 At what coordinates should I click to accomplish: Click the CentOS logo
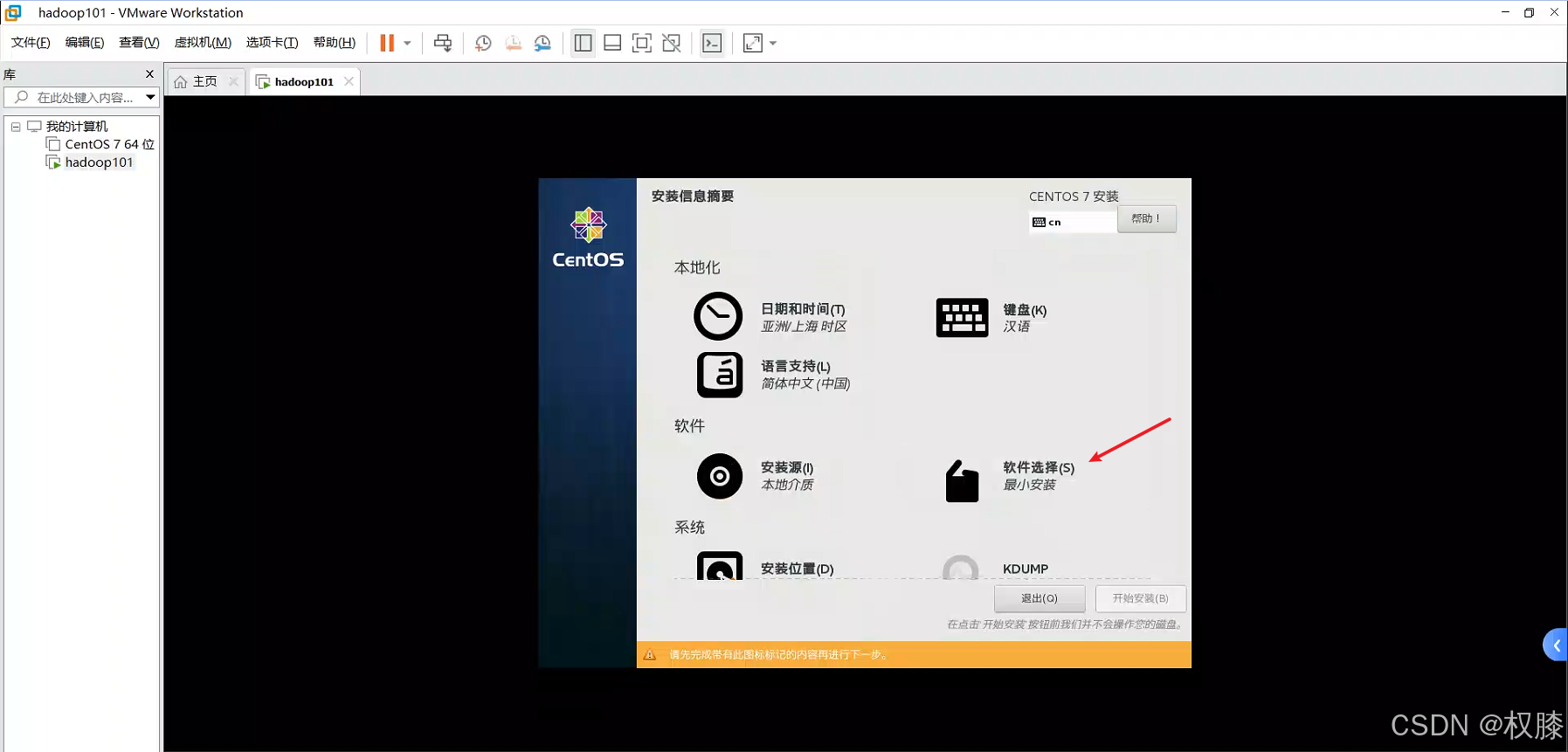click(x=588, y=238)
